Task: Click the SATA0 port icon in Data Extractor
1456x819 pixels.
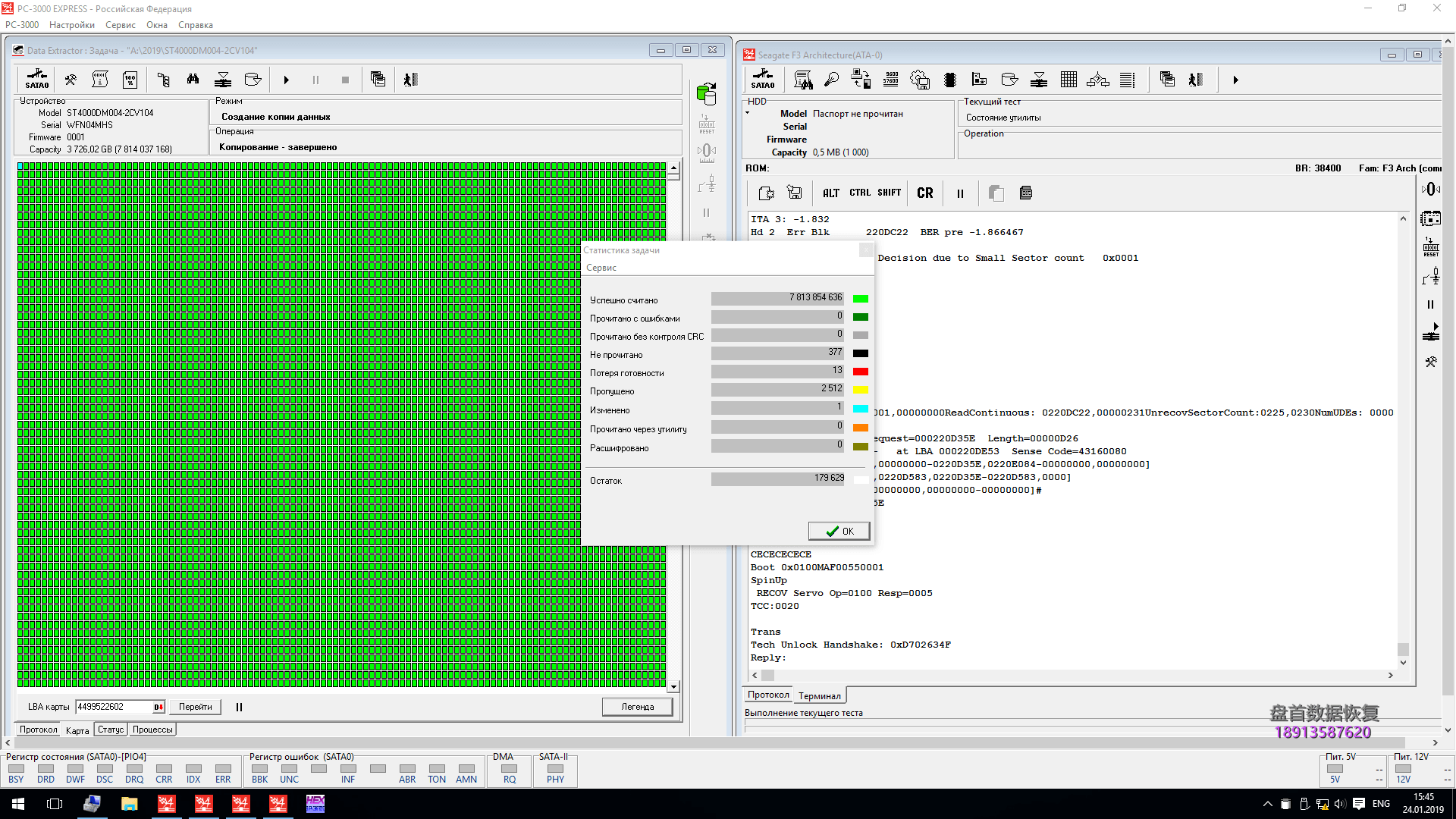Action: 36,79
